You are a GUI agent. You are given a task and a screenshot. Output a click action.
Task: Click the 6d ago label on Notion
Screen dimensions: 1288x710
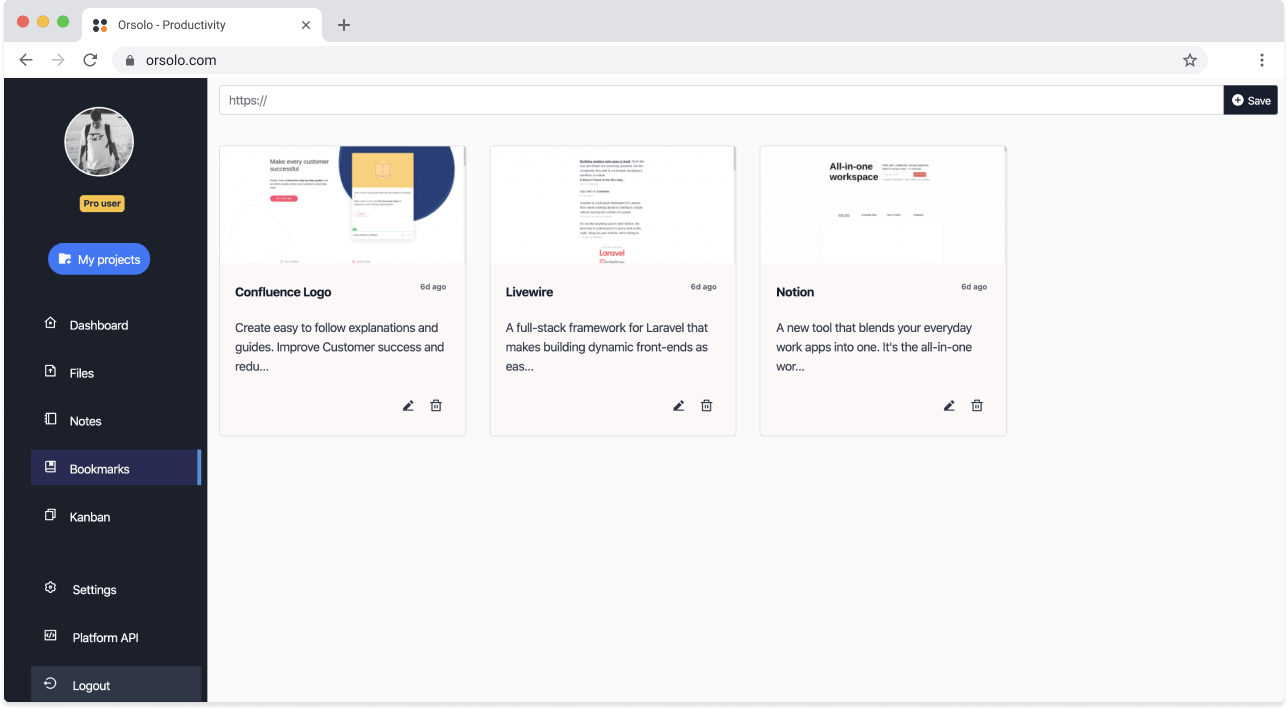click(974, 287)
